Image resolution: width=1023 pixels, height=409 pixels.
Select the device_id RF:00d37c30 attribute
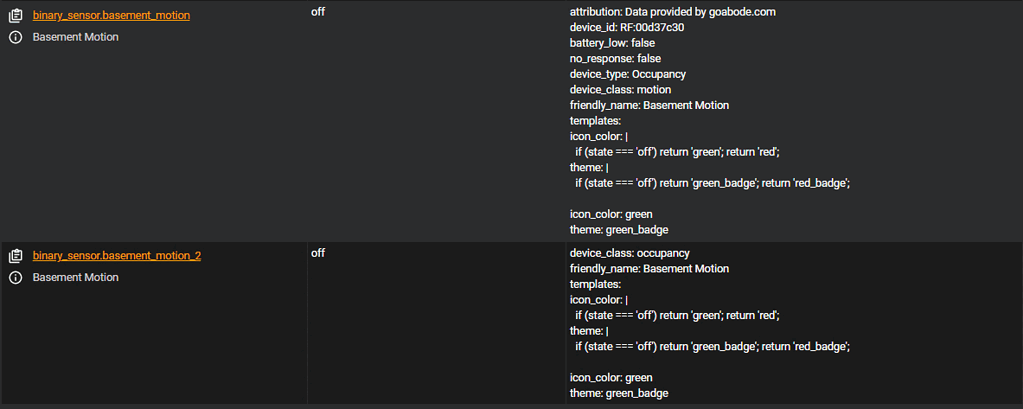click(x=627, y=28)
